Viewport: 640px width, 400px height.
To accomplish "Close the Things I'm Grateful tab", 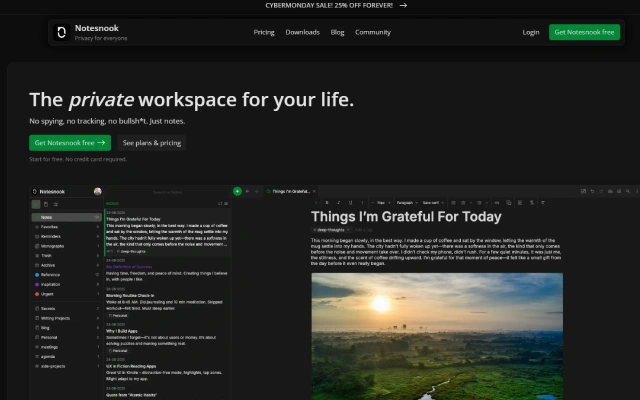I will [314, 191].
